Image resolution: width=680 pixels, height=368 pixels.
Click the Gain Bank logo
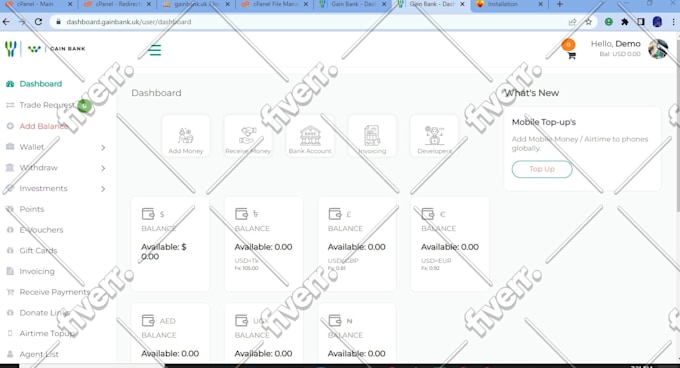(x=45, y=49)
